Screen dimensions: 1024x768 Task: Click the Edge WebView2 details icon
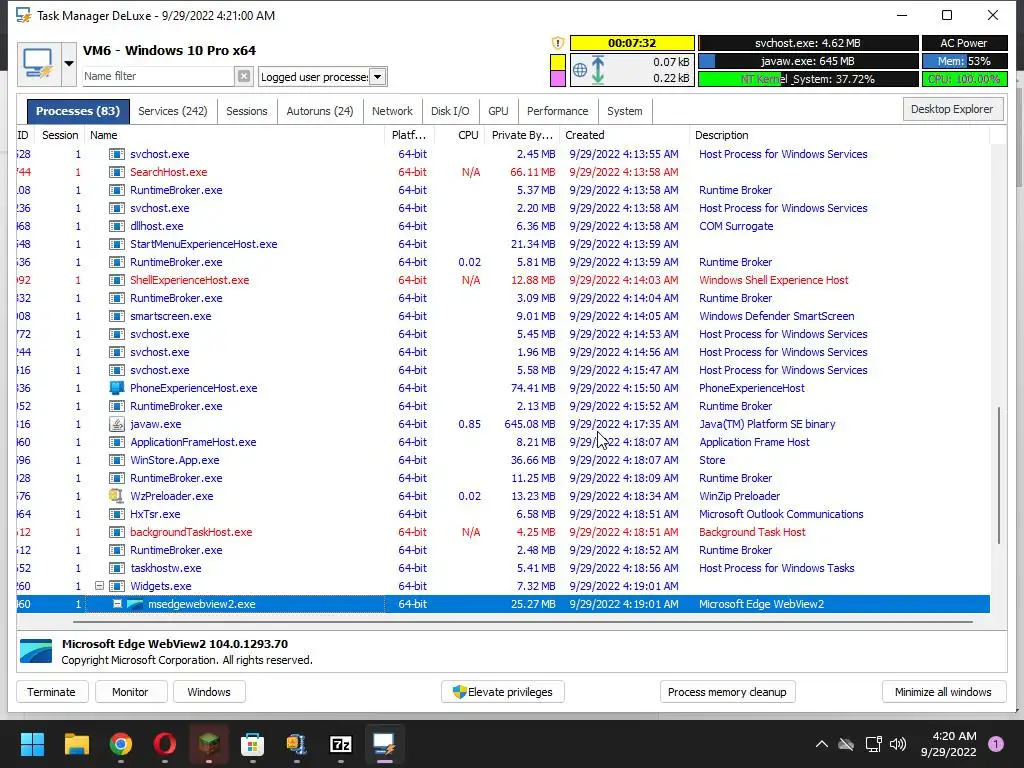(36, 651)
